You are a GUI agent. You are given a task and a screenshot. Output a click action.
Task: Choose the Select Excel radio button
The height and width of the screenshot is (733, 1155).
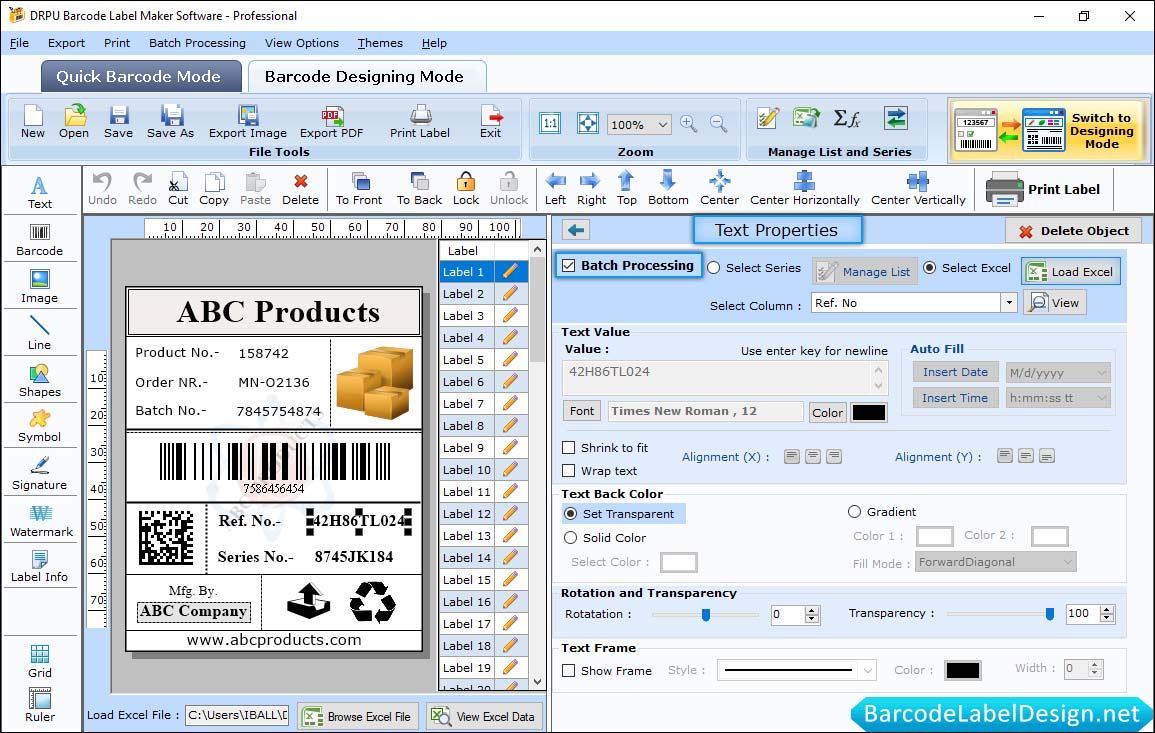(930, 268)
